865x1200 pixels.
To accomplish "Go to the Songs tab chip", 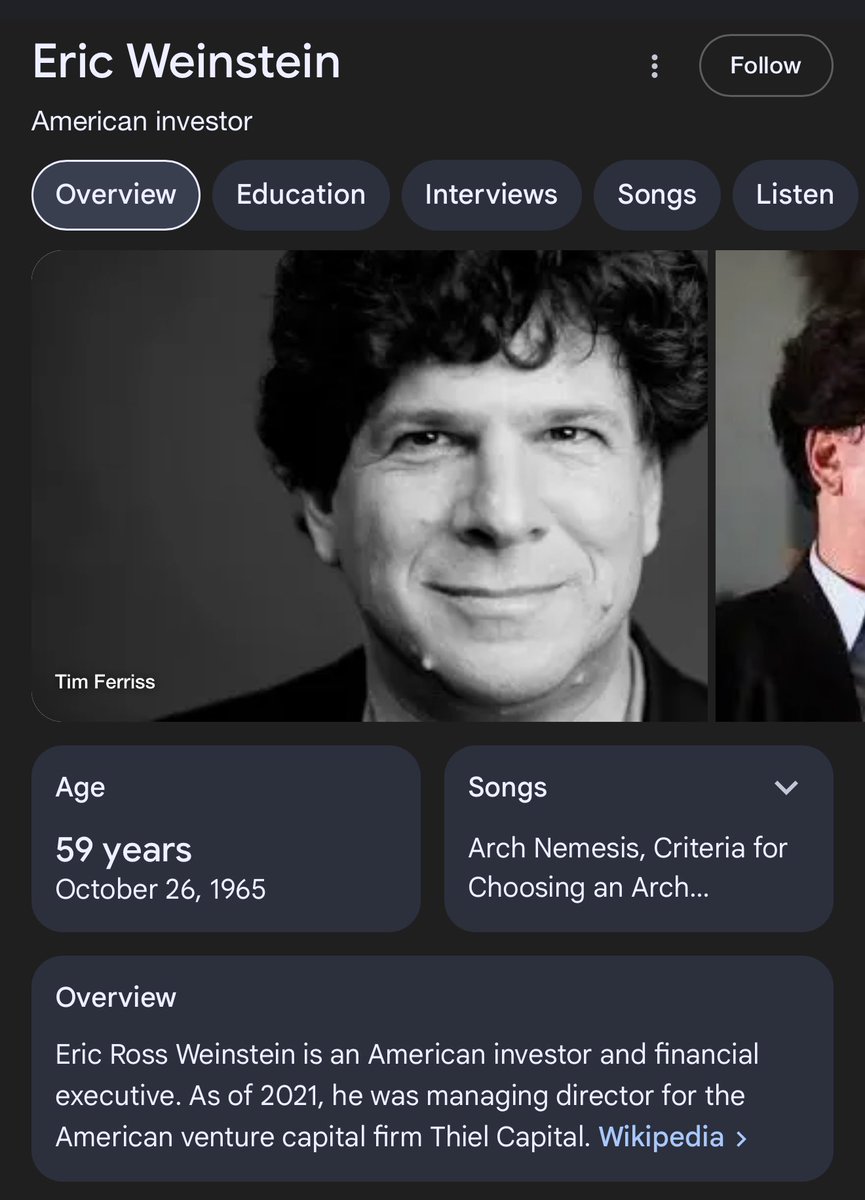I will 656,194.
